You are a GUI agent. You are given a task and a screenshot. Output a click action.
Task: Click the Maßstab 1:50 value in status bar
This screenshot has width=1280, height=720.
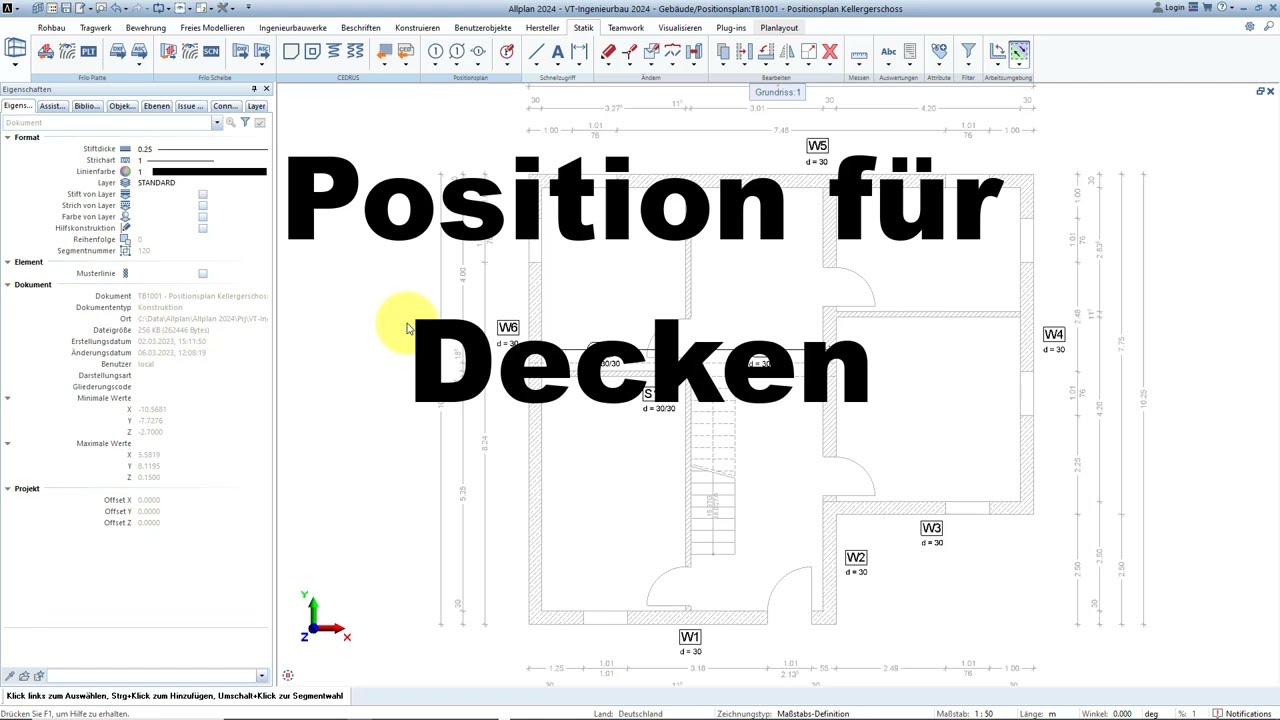point(983,714)
